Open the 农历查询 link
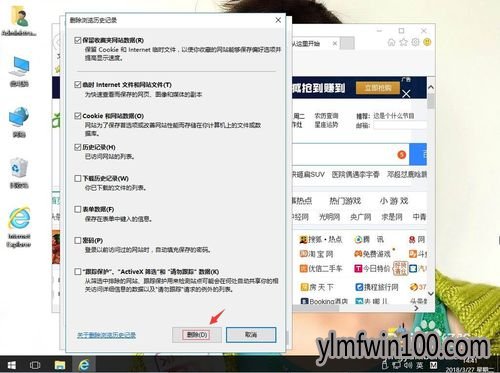Screen dimensions: 500x373 326,116
